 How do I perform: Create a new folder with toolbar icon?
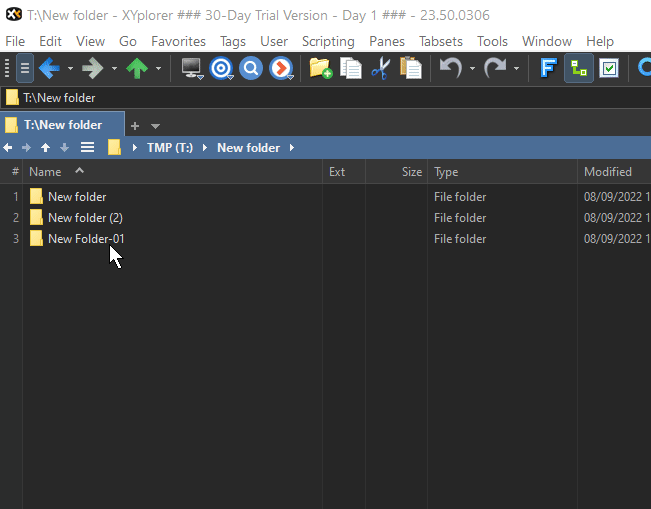[320, 68]
